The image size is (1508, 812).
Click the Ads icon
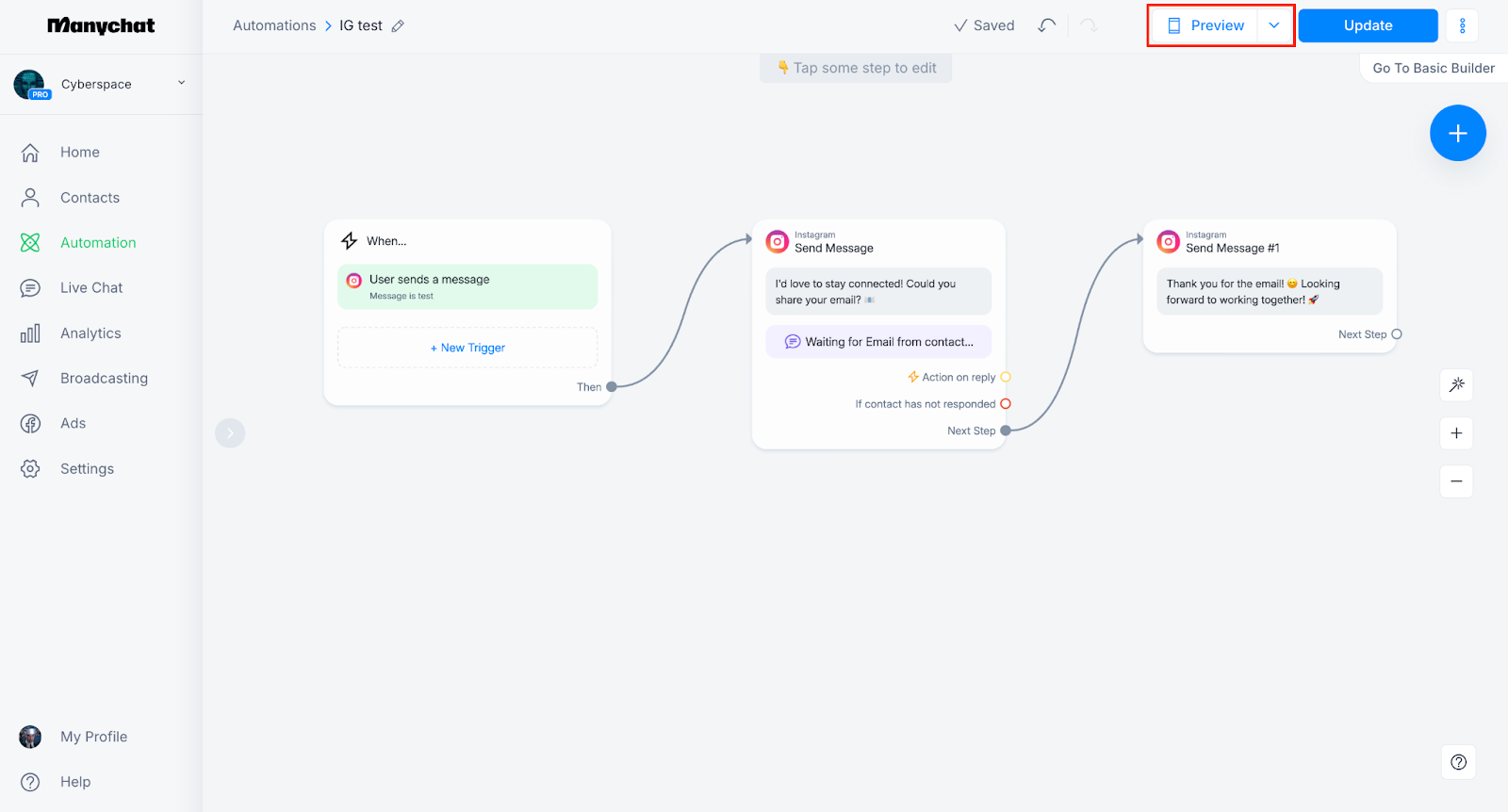point(30,423)
